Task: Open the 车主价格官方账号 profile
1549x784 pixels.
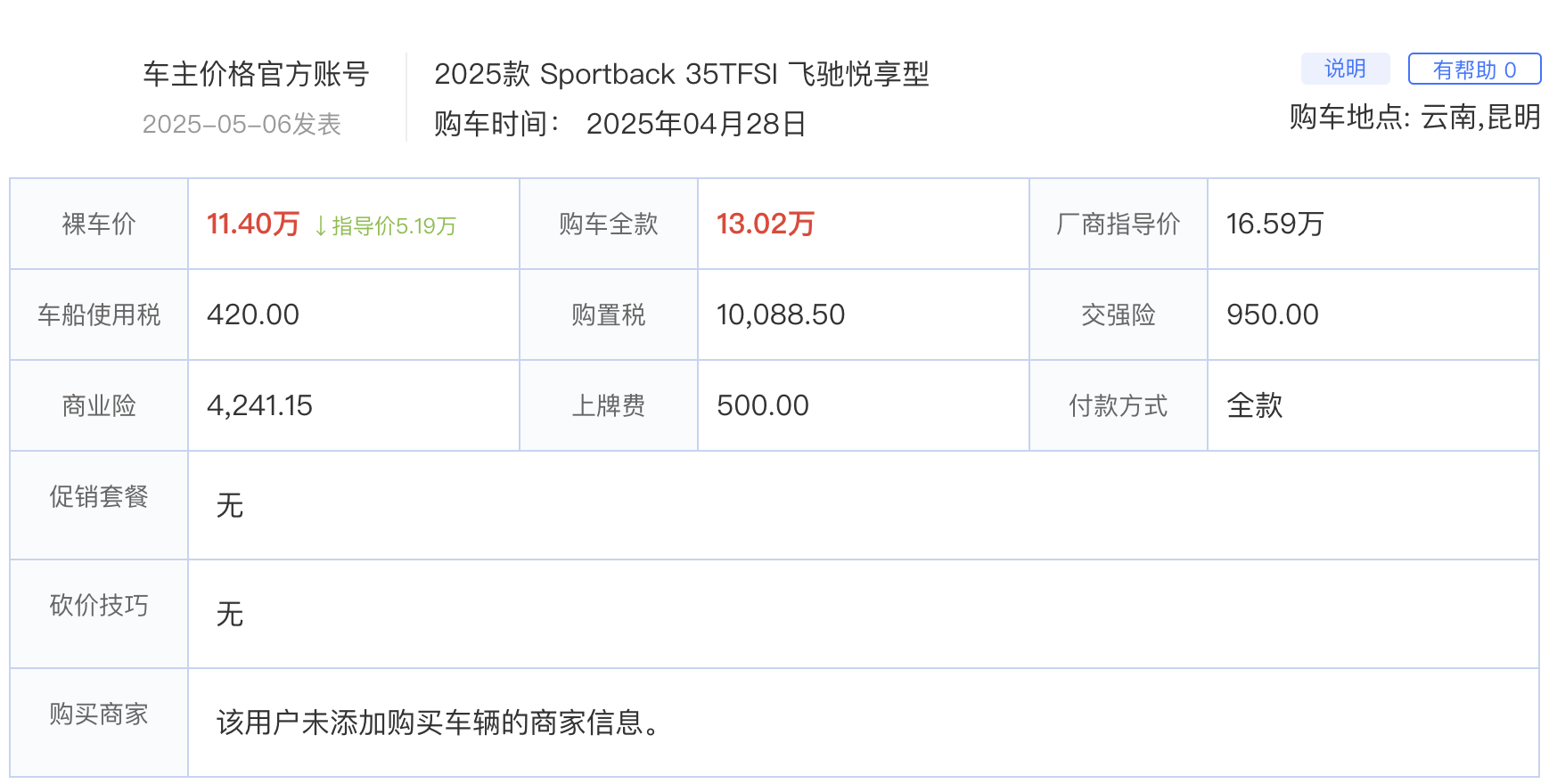Action: tap(257, 74)
